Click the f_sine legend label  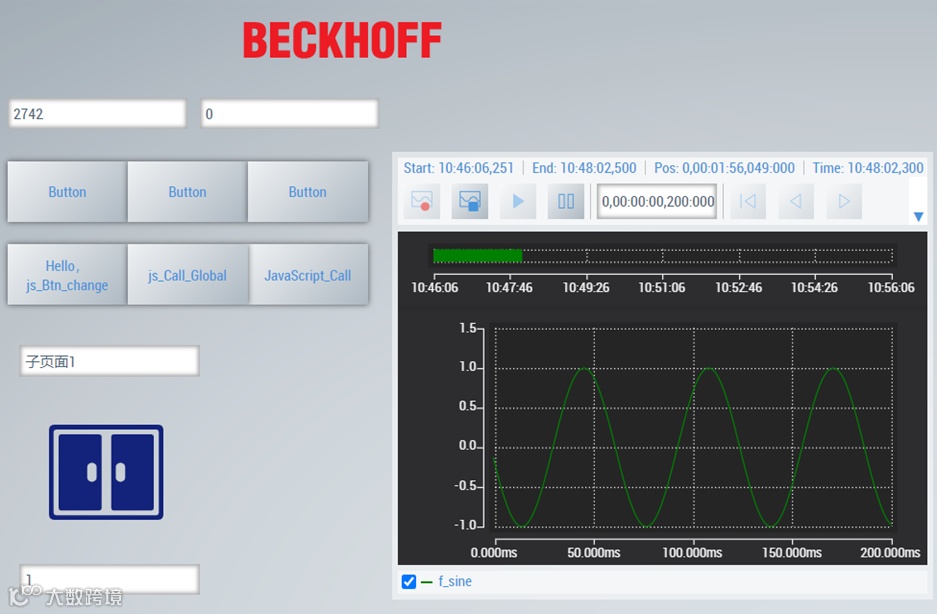[455, 581]
